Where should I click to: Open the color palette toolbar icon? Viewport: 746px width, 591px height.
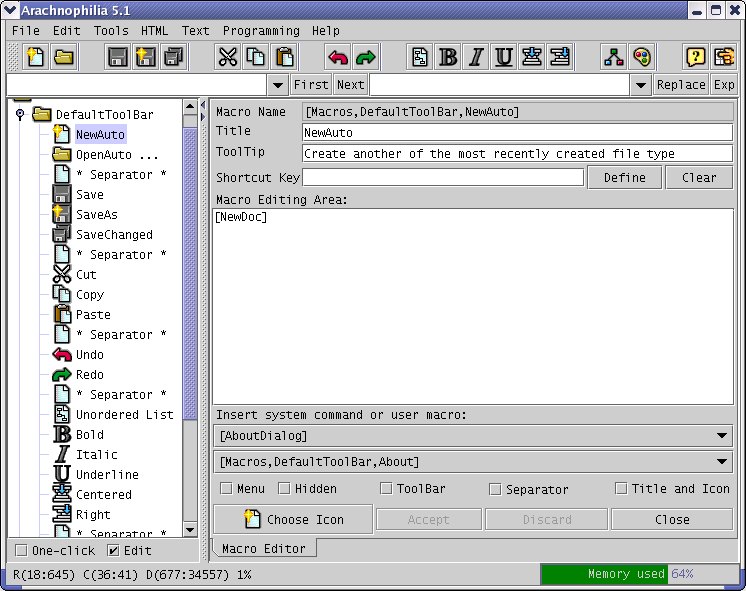[x=642, y=57]
